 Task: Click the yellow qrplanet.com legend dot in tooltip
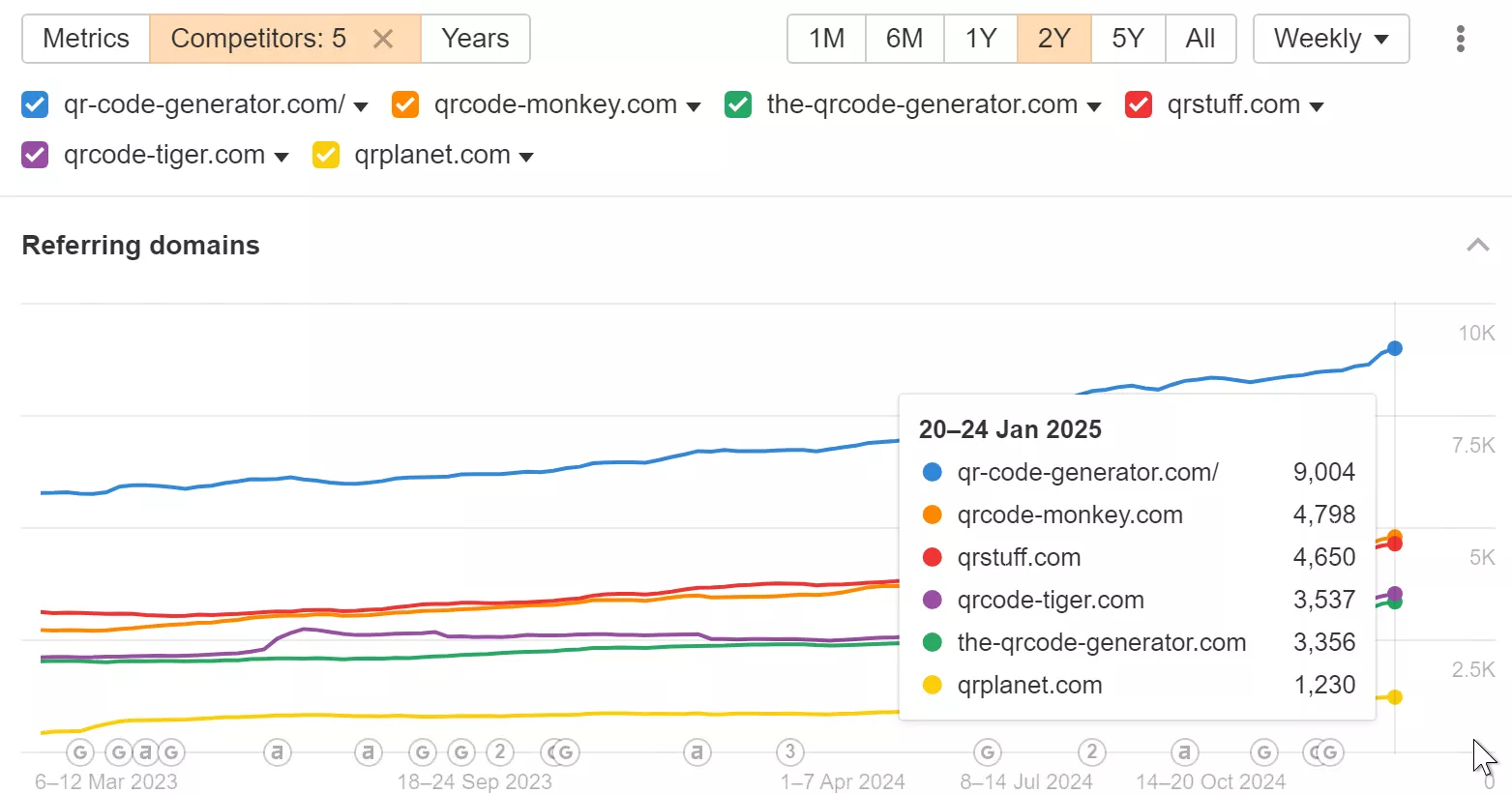tap(933, 685)
